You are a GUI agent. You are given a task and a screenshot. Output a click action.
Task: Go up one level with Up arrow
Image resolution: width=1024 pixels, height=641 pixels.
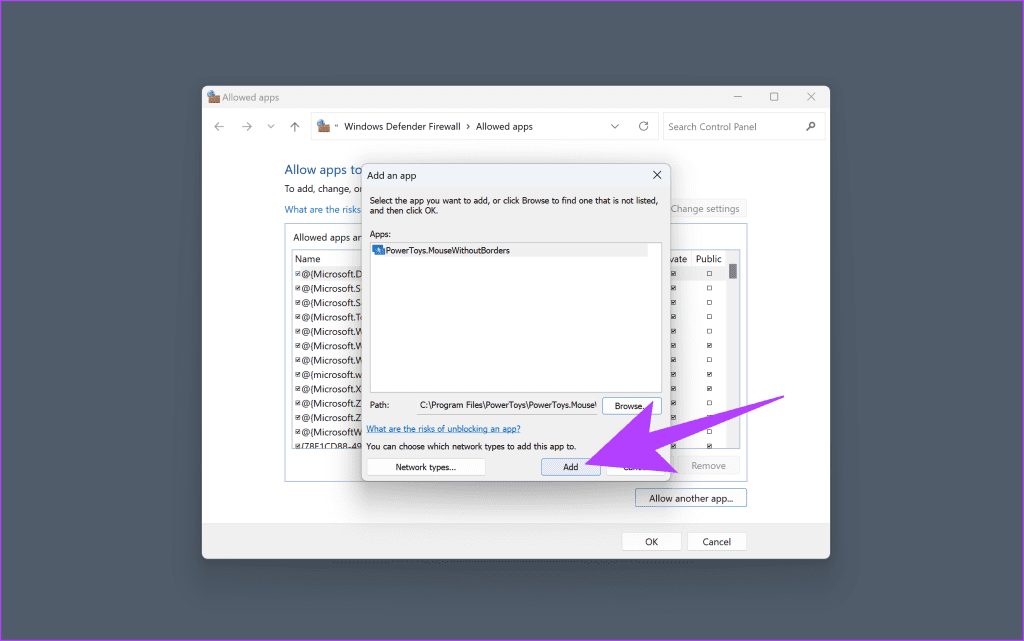295,127
